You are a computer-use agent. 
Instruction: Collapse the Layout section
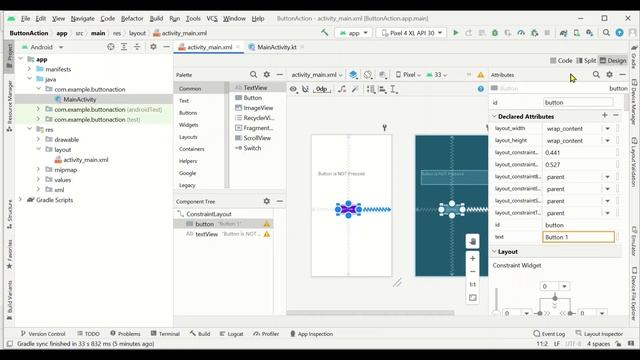(x=494, y=251)
